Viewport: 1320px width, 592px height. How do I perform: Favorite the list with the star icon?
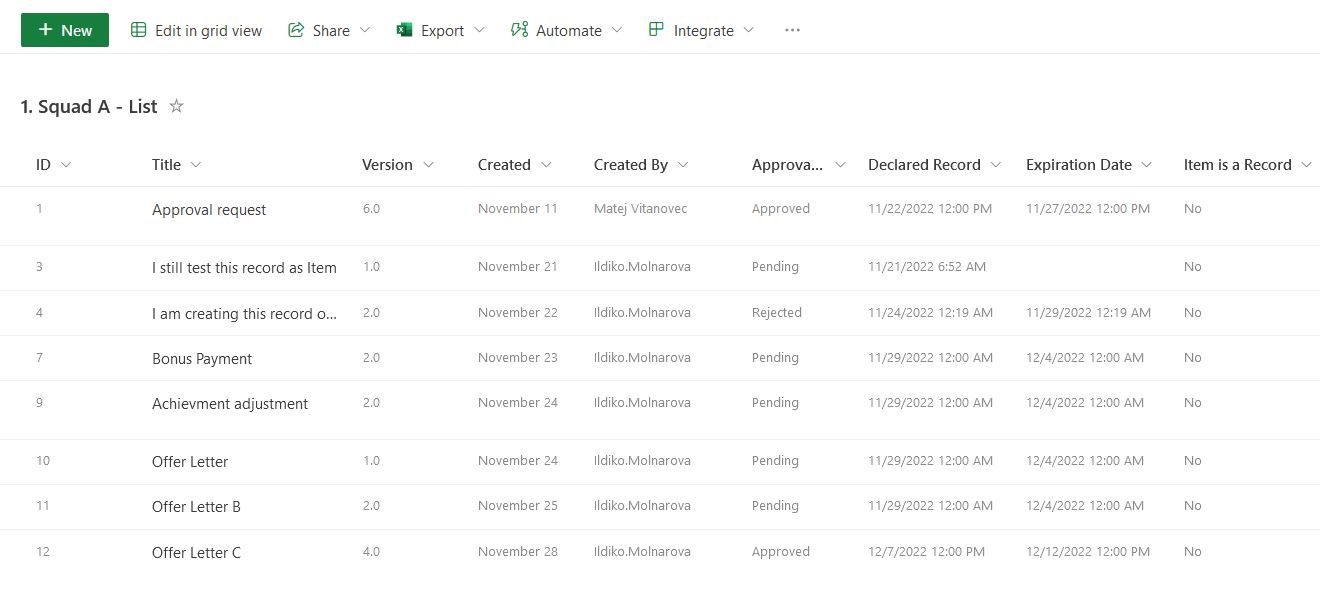pos(176,106)
